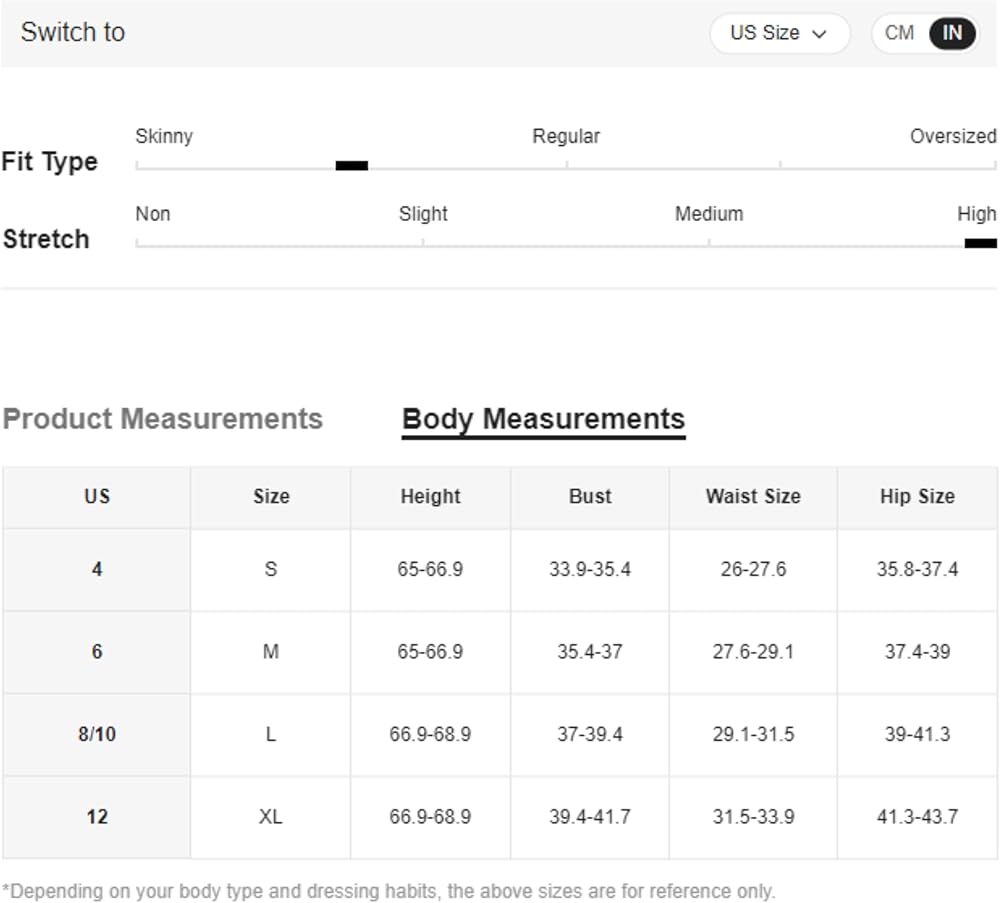Viewport: 1000px width, 903px height.
Task: Click the Medium stretch label
Action: coord(708,214)
